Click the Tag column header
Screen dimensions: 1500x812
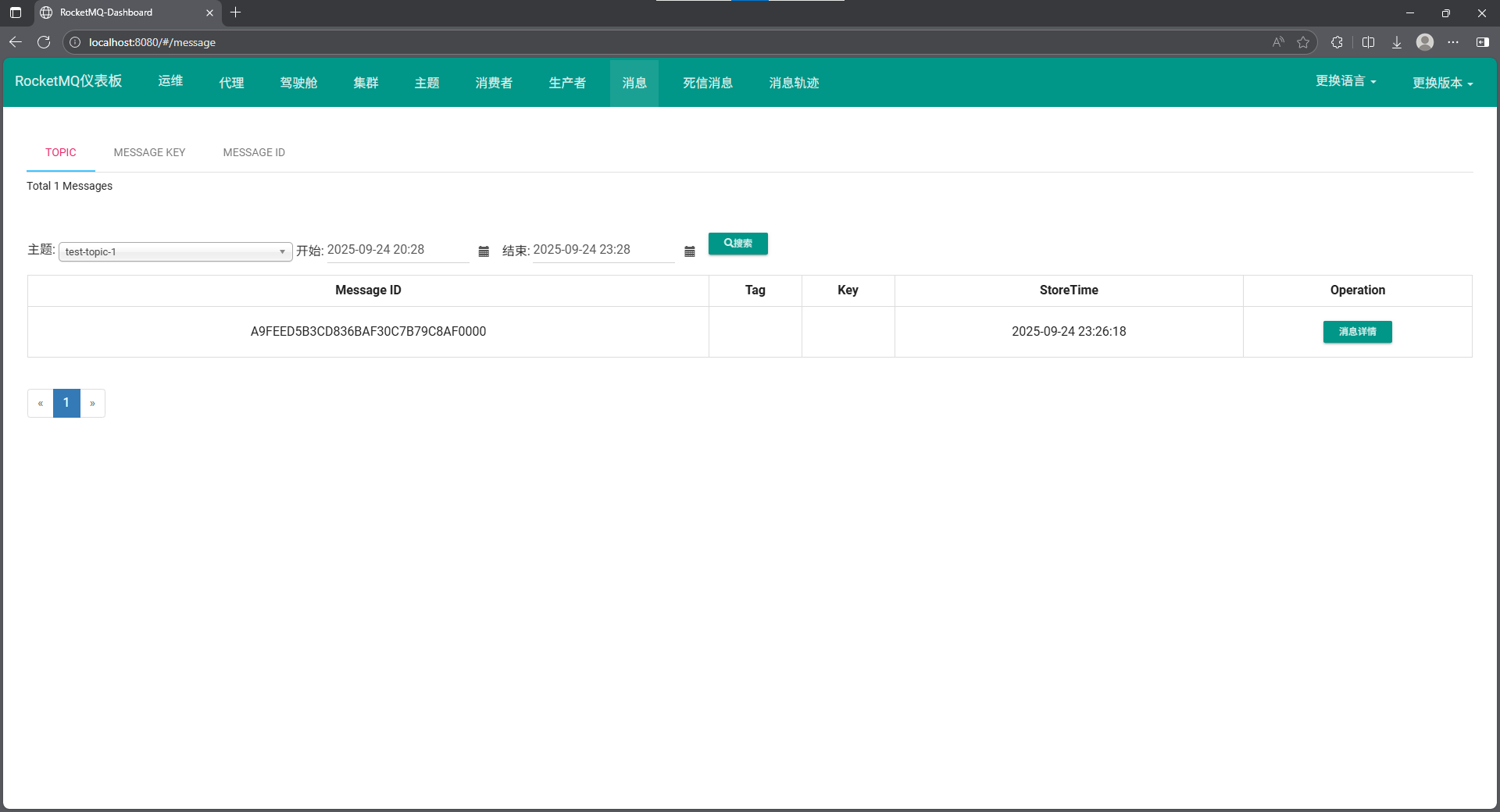coord(755,290)
